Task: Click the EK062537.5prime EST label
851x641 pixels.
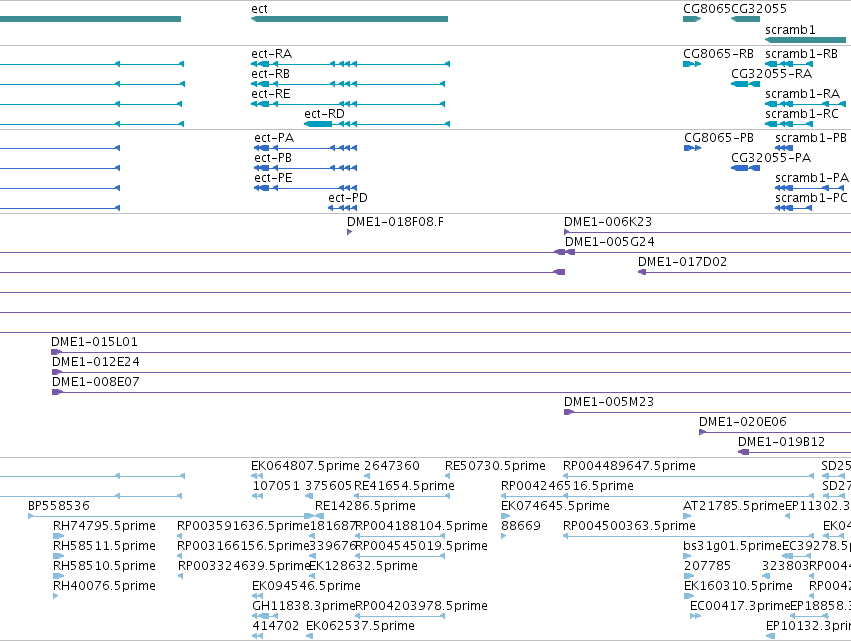Action: 360,627
